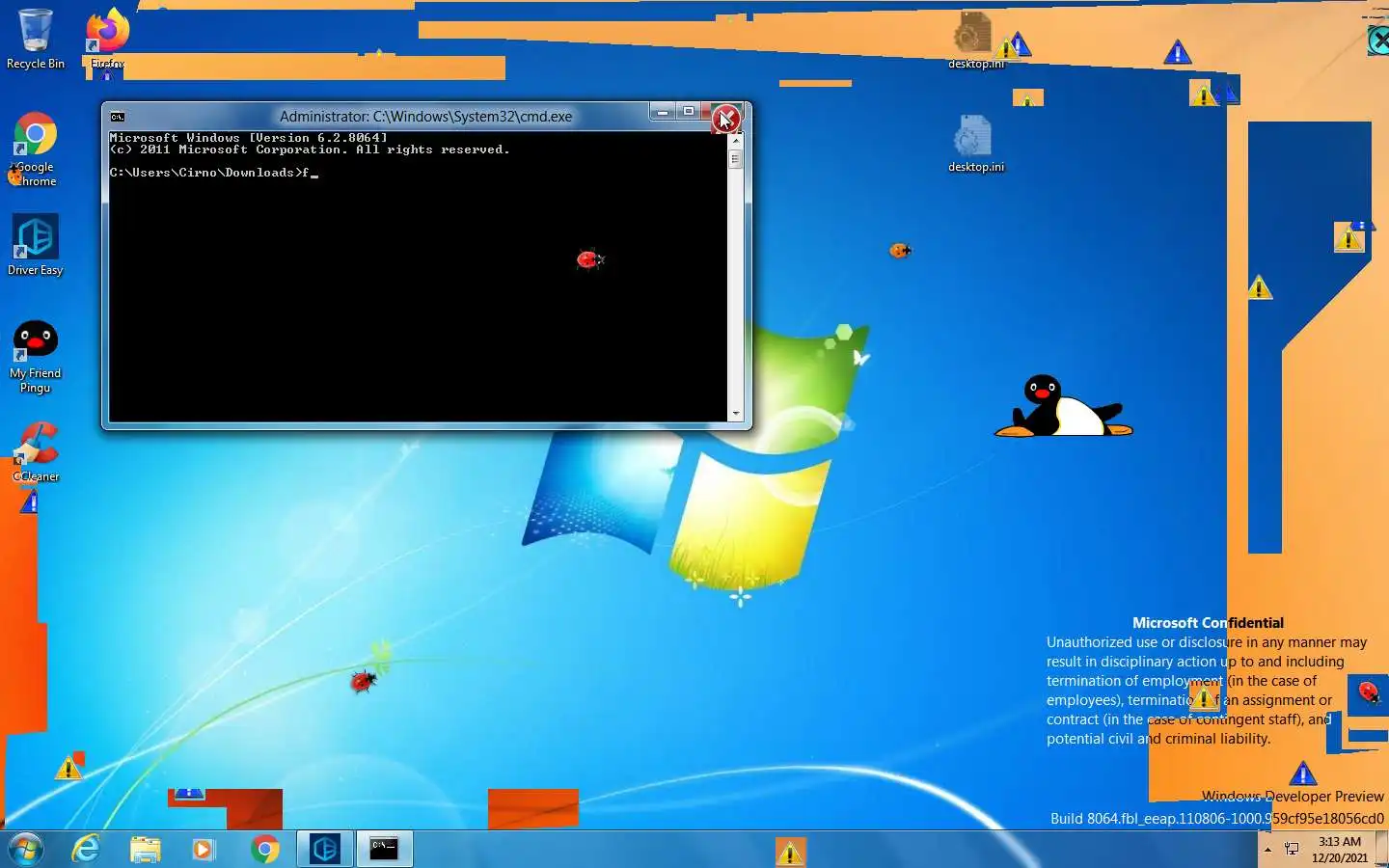
Task: Open the Recycle Bin desktop icon
Action: point(35,39)
